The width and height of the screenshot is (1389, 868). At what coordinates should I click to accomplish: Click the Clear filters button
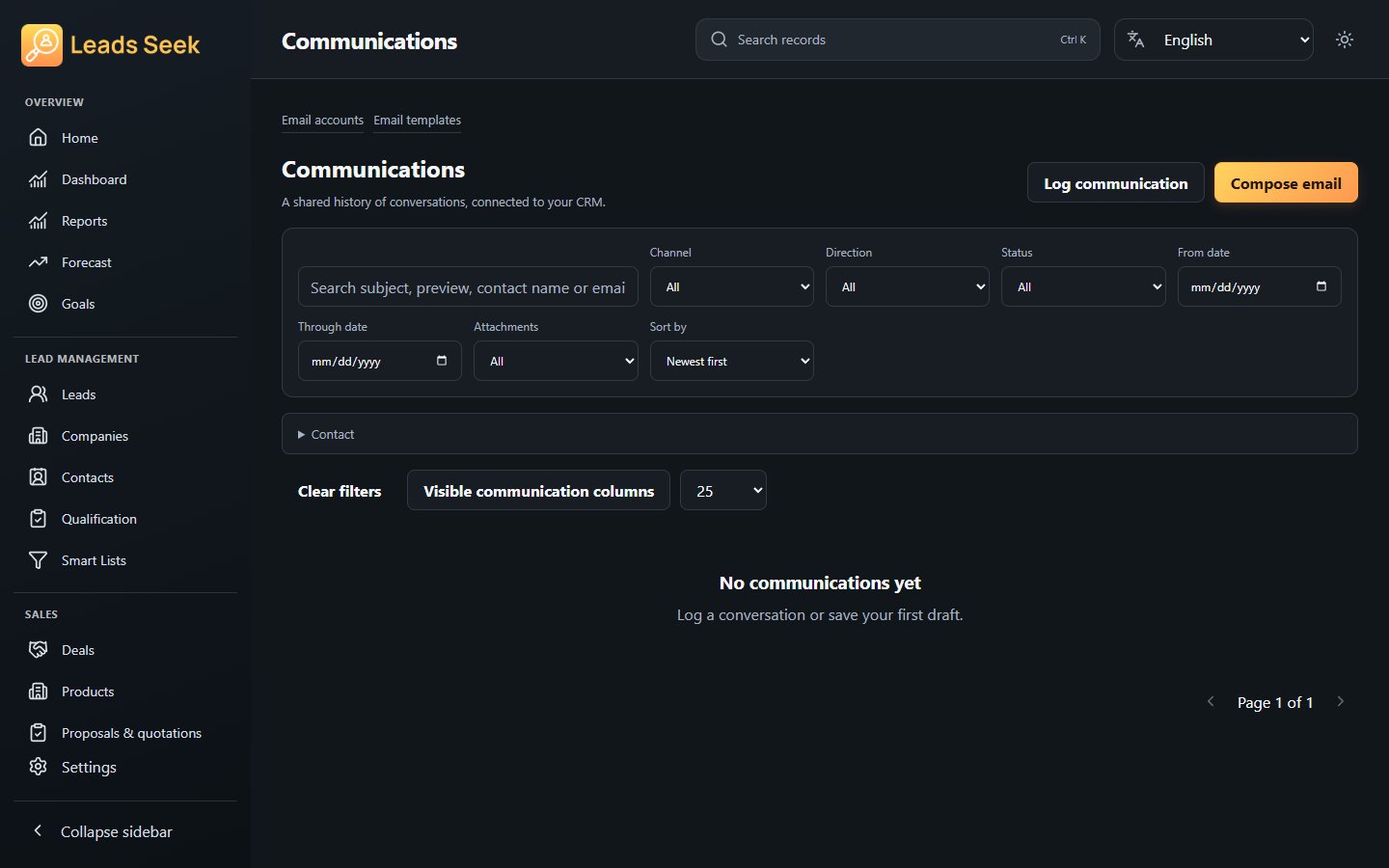[340, 491]
